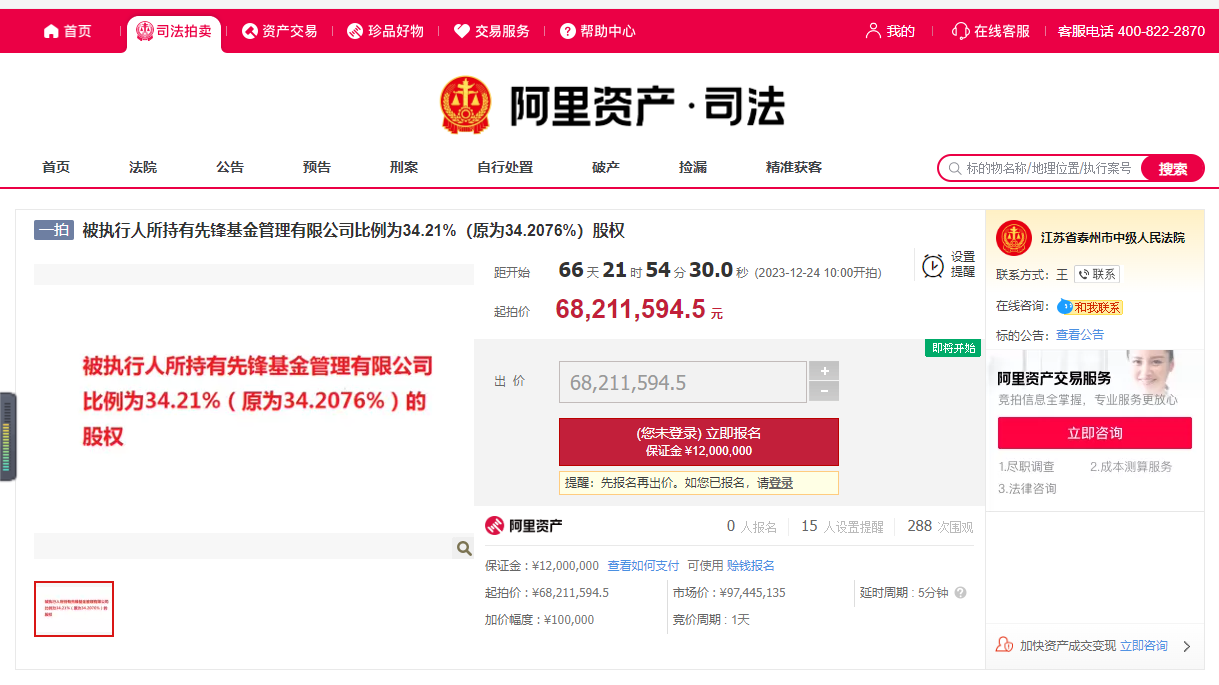Open the 江苏省泰州市中级人民法院 court link
The height and width of the screenshot is (685, 1219).
pyautogui.click(x=1112, y=238)
